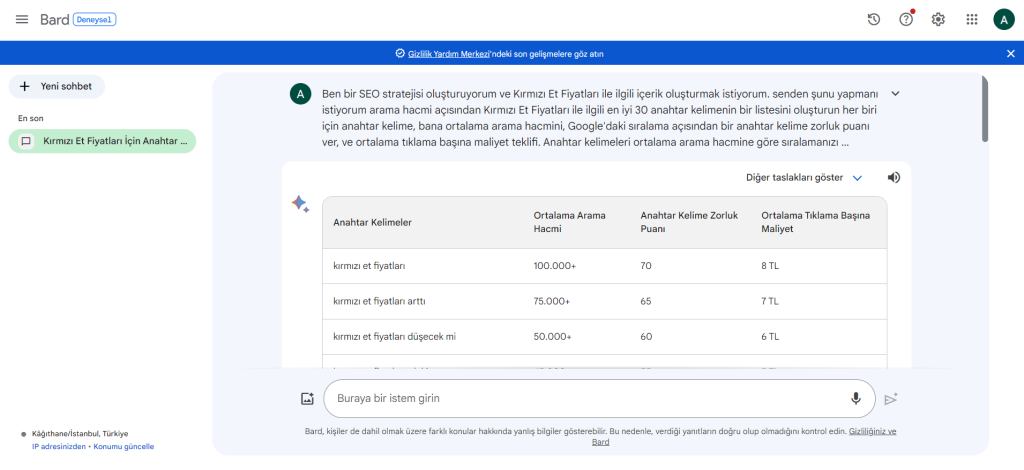This screenshot has height=470, width=1024.
Task: Click the send prompt arrow icon
Action: pyautogui.click(x=891, y=399)
